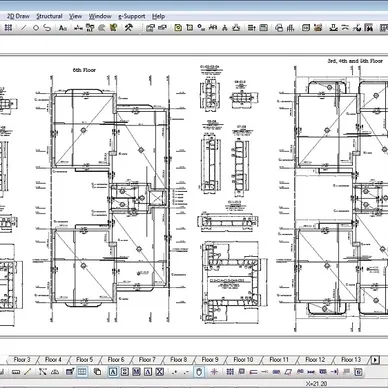The width and height of the screenshot is (388, 388).
Task: Click the table layout icon in top toolbar
Action: point(264,28)
